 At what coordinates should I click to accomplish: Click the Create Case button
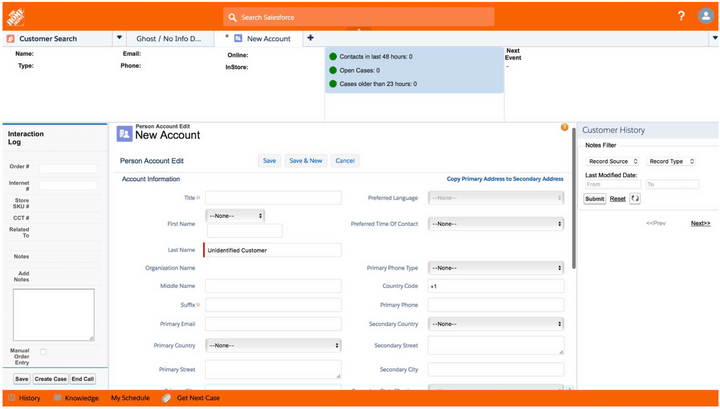point(50,379)
